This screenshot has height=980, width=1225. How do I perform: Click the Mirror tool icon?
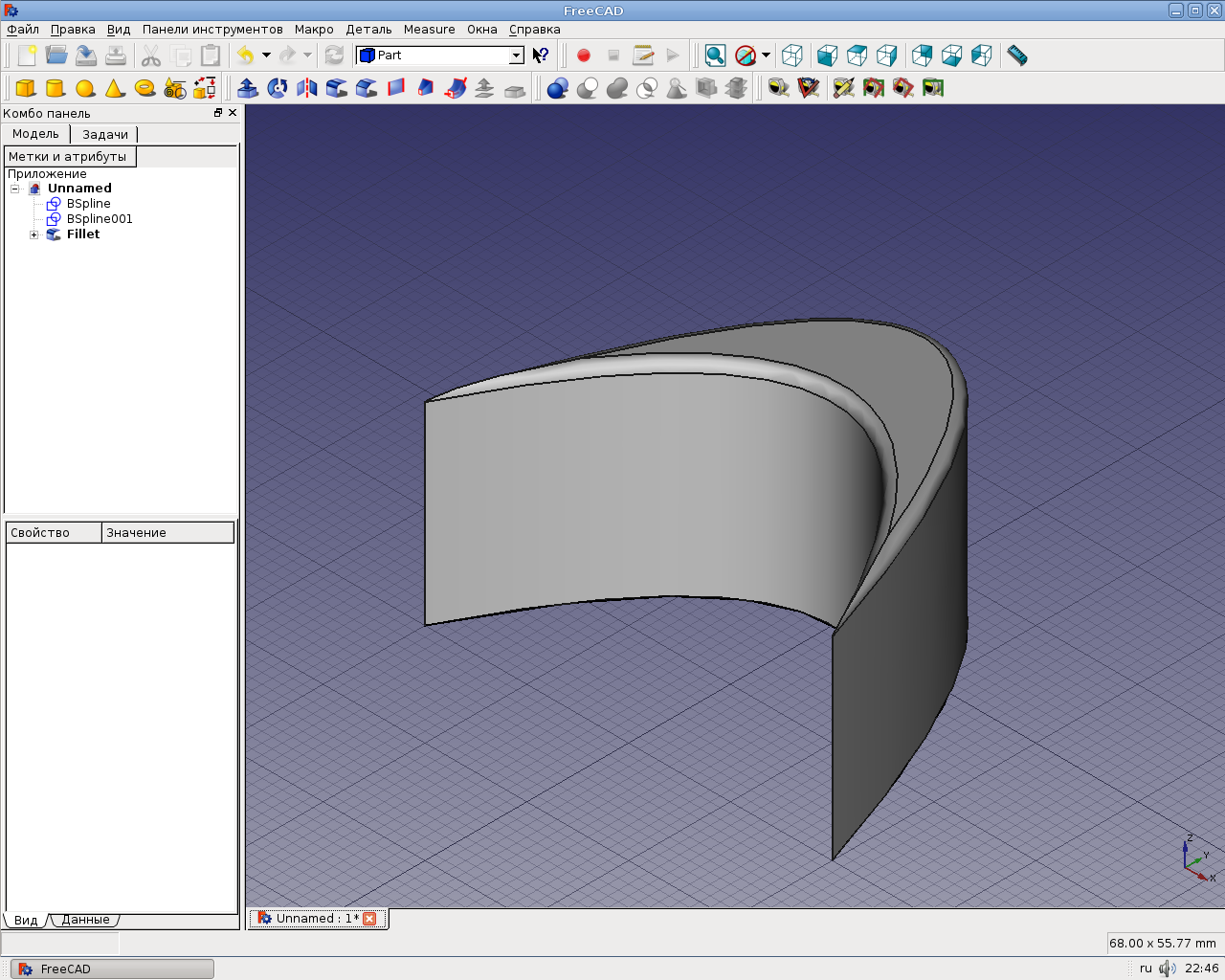pos(307,88)
